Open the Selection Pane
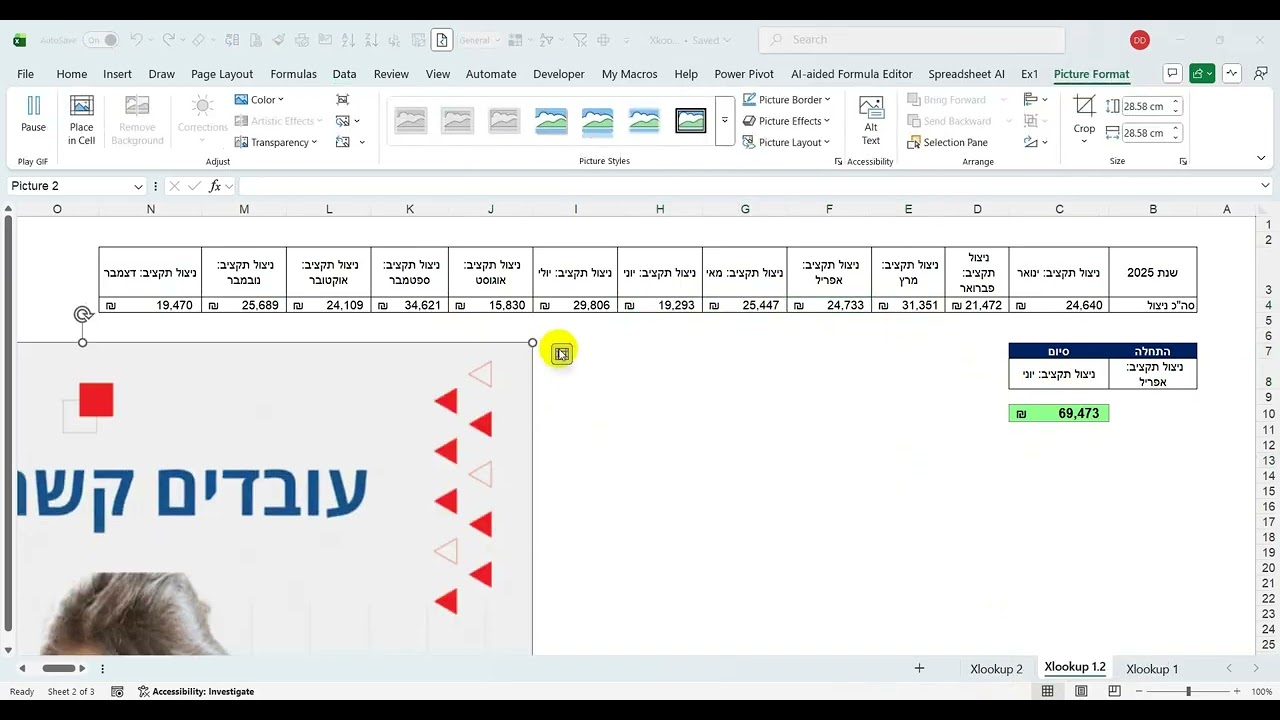 tap(947, 142)
